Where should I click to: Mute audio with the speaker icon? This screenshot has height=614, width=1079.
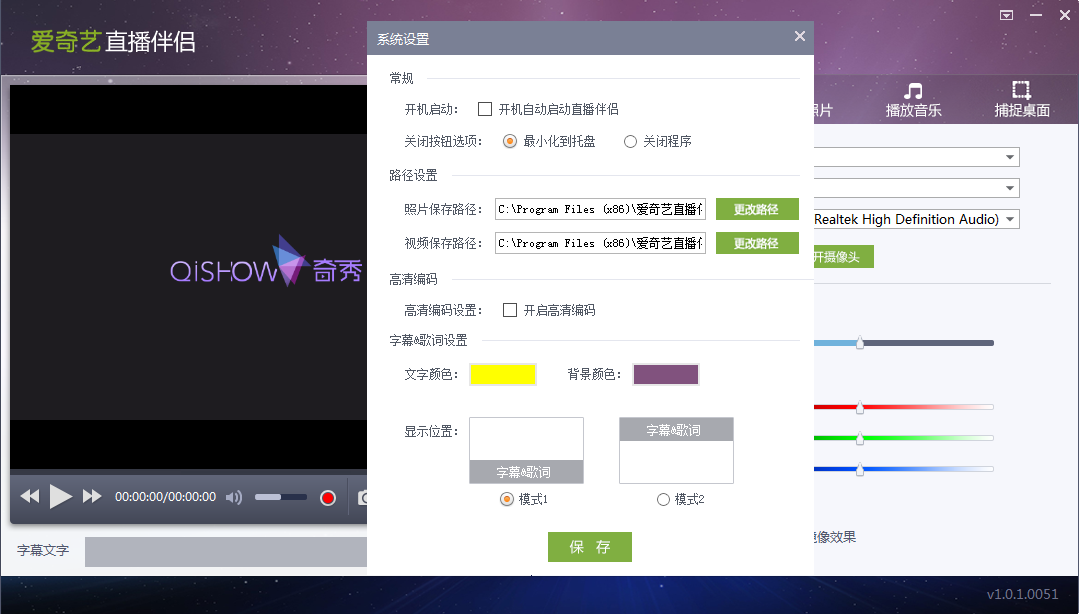point(234,497)
